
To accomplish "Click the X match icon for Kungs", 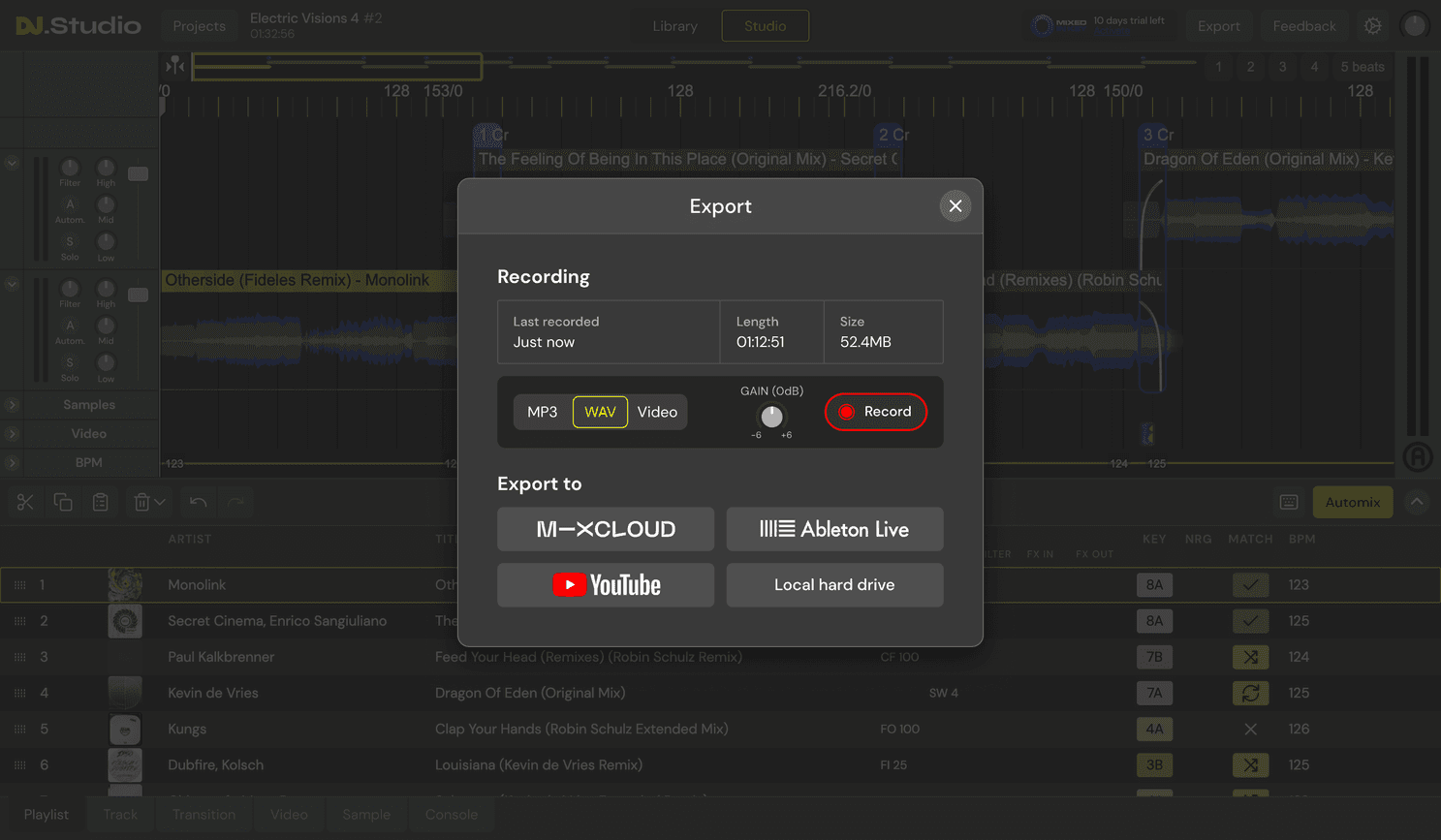I will coord(1250,729).
